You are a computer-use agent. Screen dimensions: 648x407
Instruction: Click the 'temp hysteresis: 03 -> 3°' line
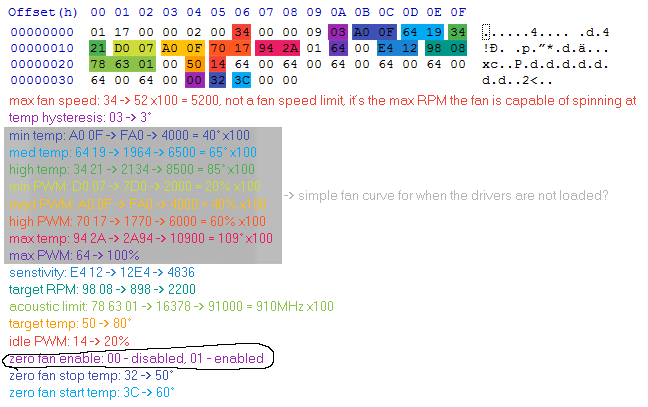point(80,118)
